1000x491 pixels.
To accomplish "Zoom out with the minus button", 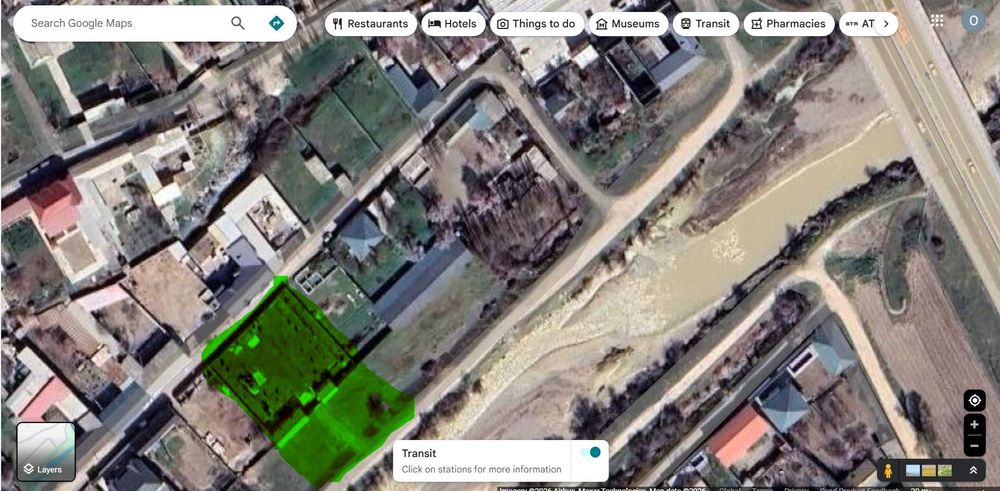I will pos(974,446).
